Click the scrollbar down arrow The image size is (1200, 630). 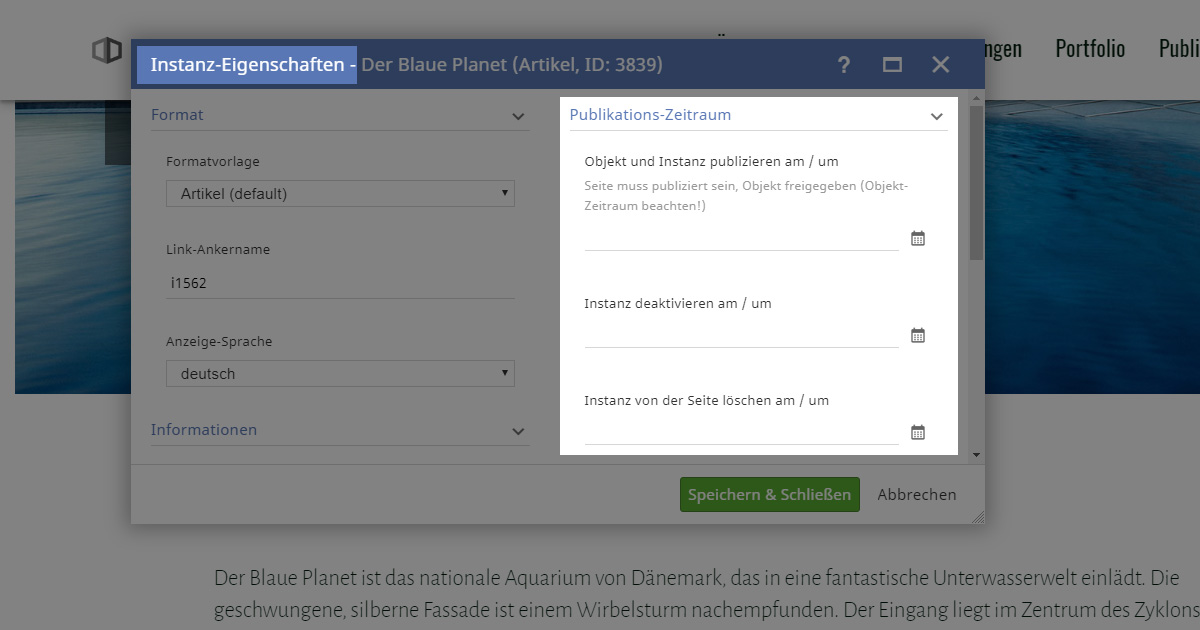[x=976, y=455]
